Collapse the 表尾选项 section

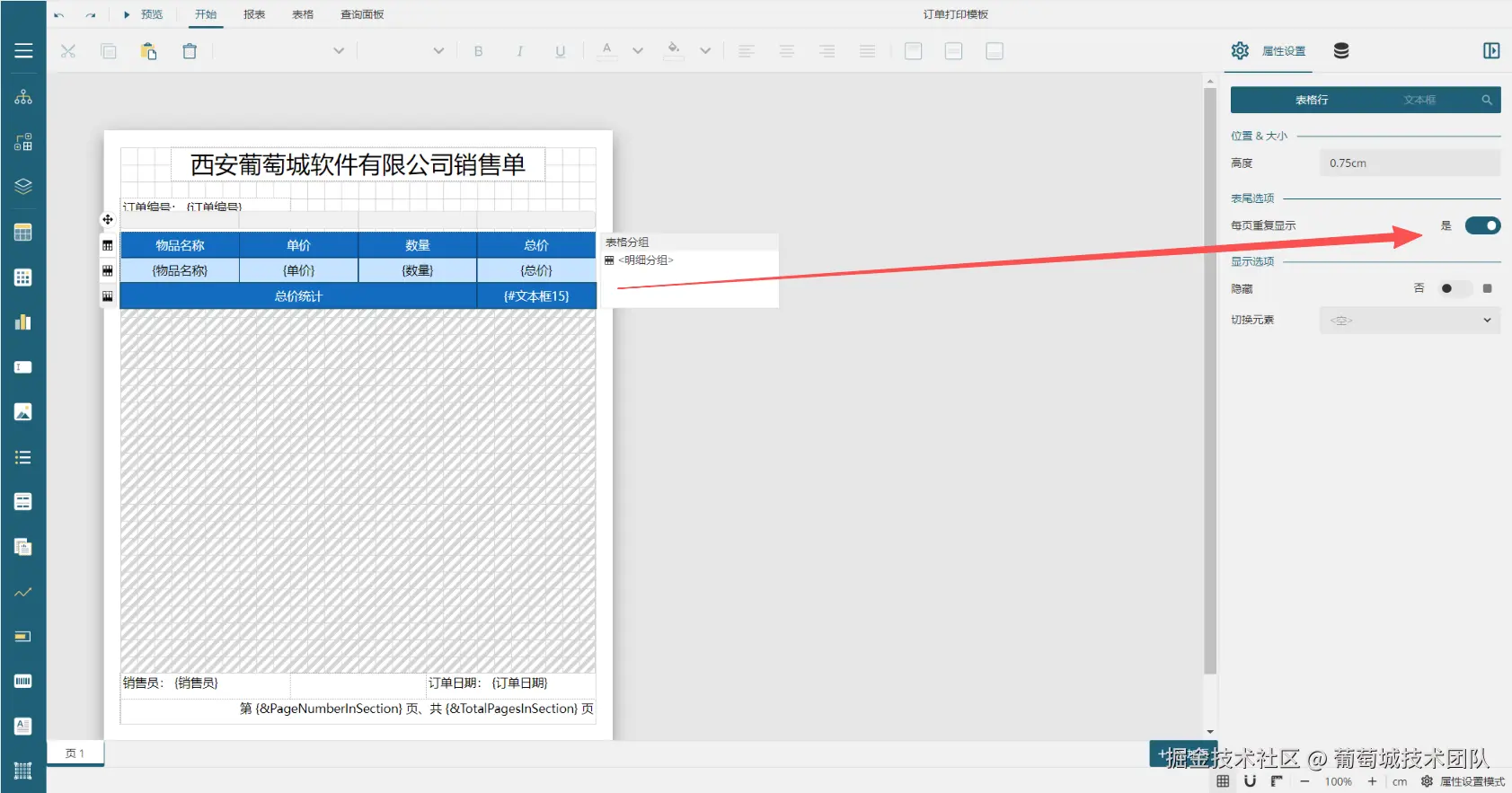(x=1252, y=198)
